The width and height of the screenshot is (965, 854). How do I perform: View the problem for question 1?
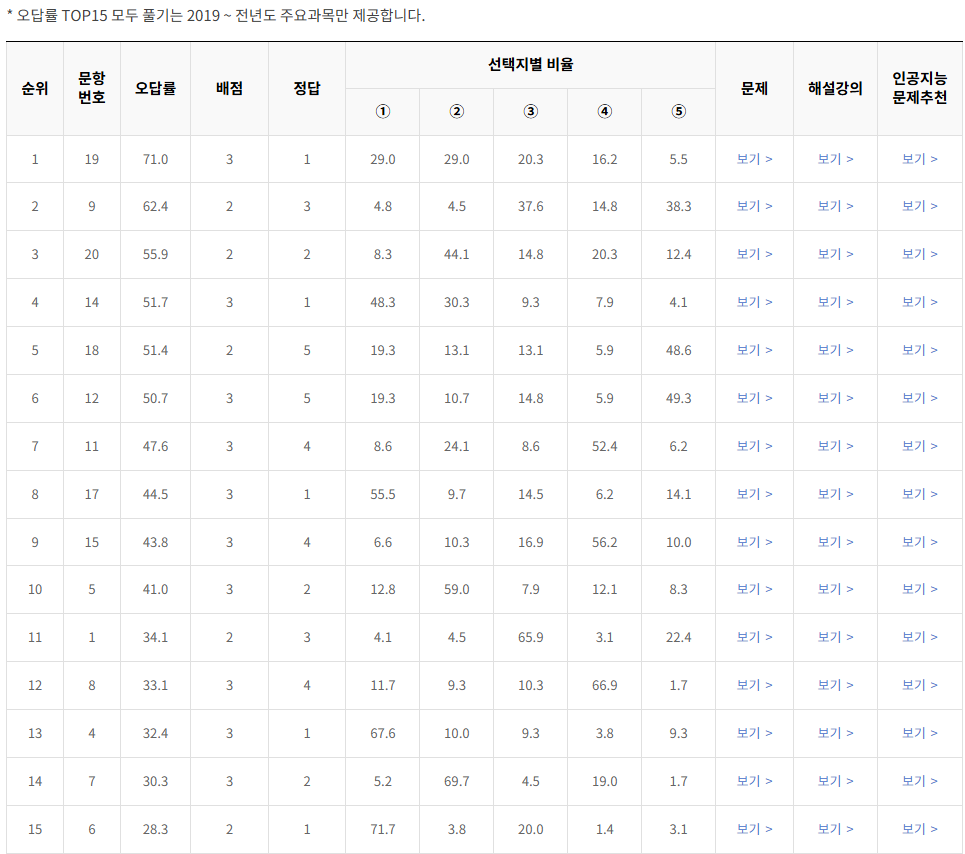pyautogui.click(x=755, y=637)
